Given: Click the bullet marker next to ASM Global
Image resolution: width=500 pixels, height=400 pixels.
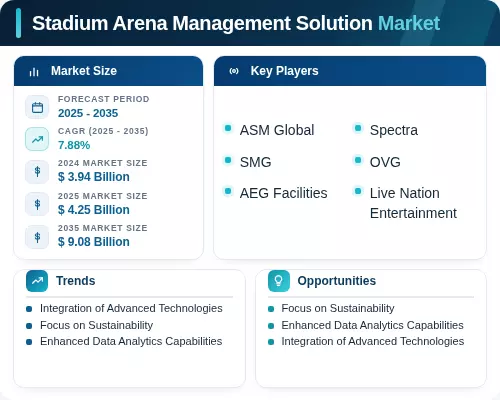Looking at the screenshot, I should (x=228, y=128).
